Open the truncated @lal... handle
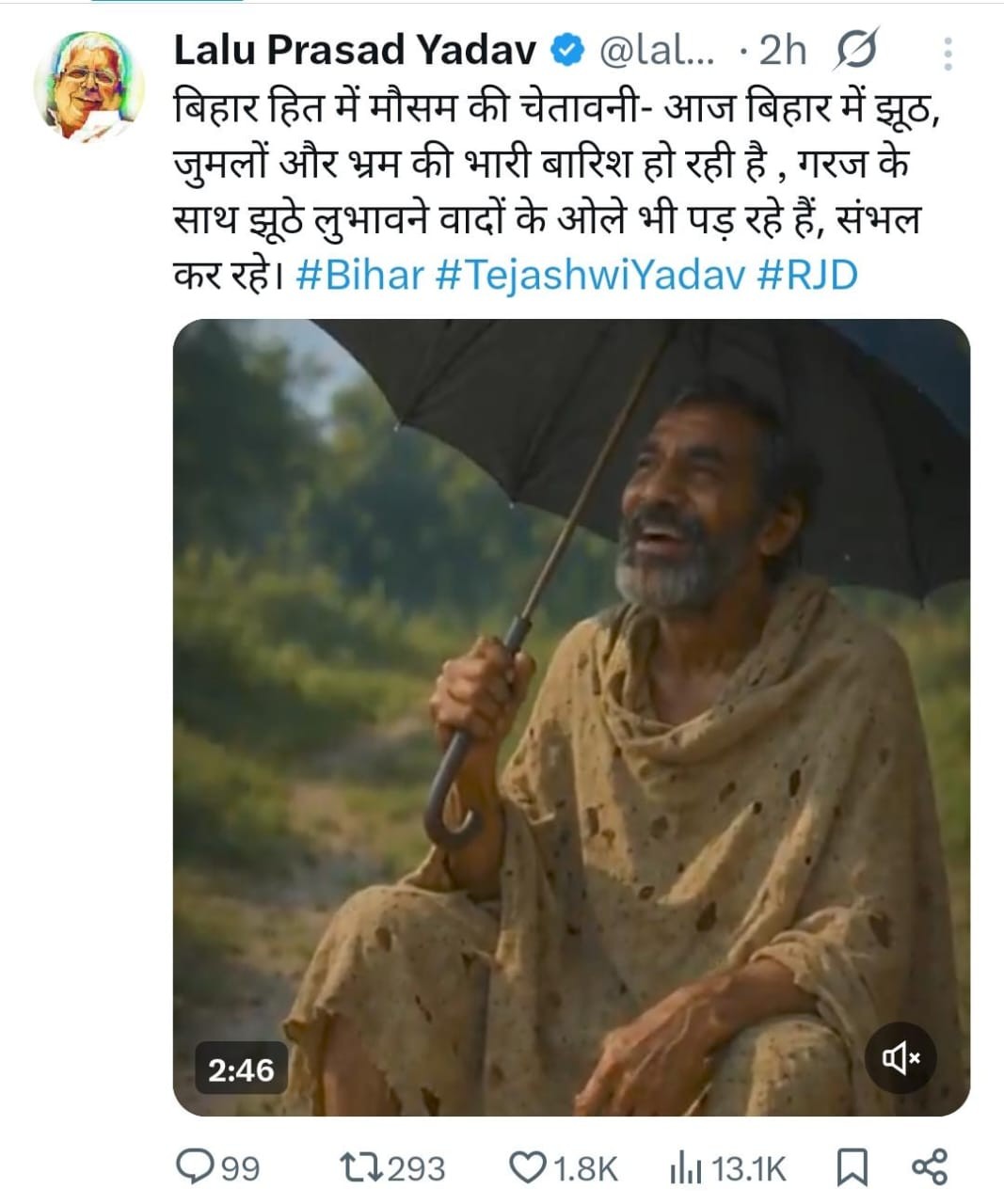Image resolution: width=1004 pixels, height=1204 pixels. pos(656,51)
